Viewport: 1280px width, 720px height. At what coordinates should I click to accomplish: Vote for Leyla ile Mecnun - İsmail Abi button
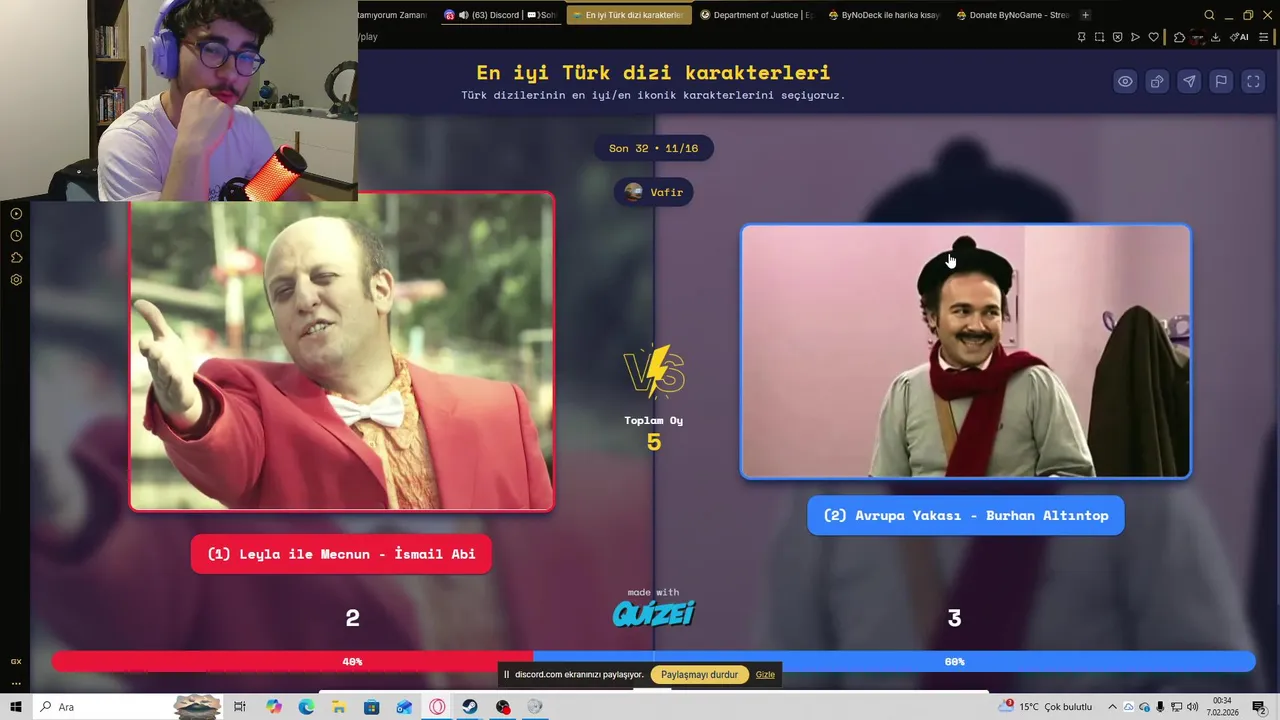(341, 554)
